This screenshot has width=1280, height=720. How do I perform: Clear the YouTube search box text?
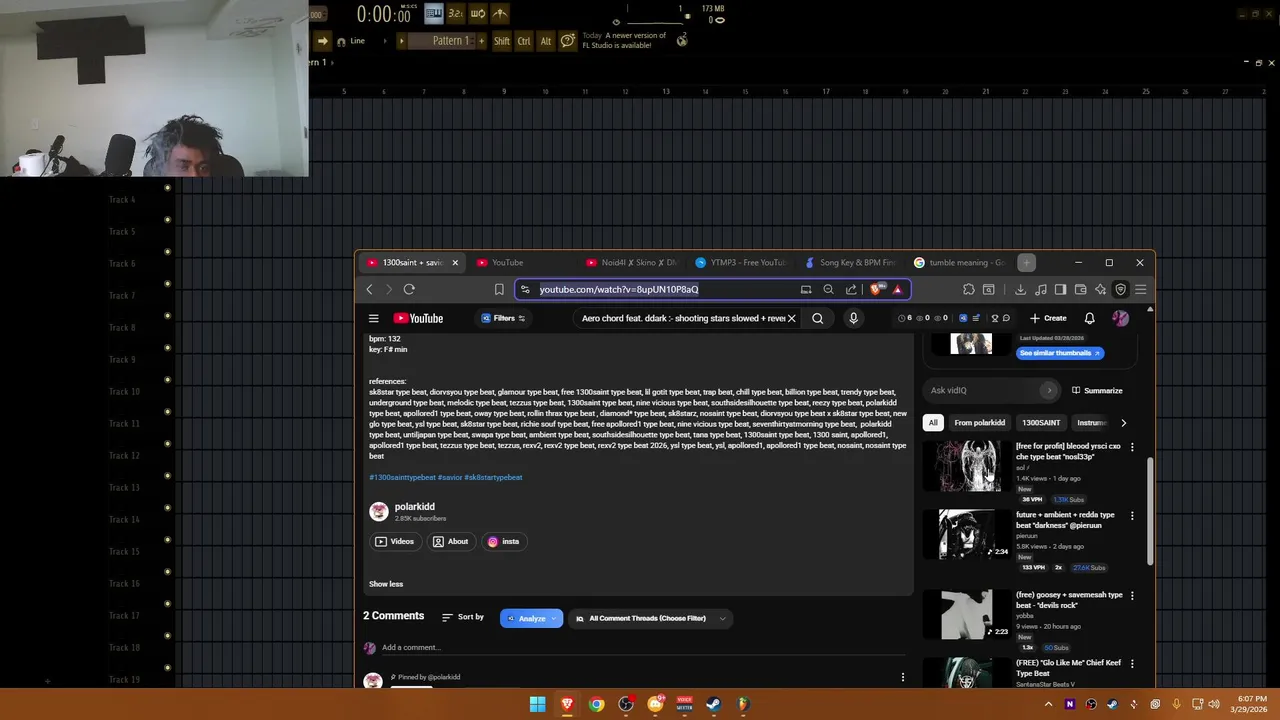pos(791,318)
